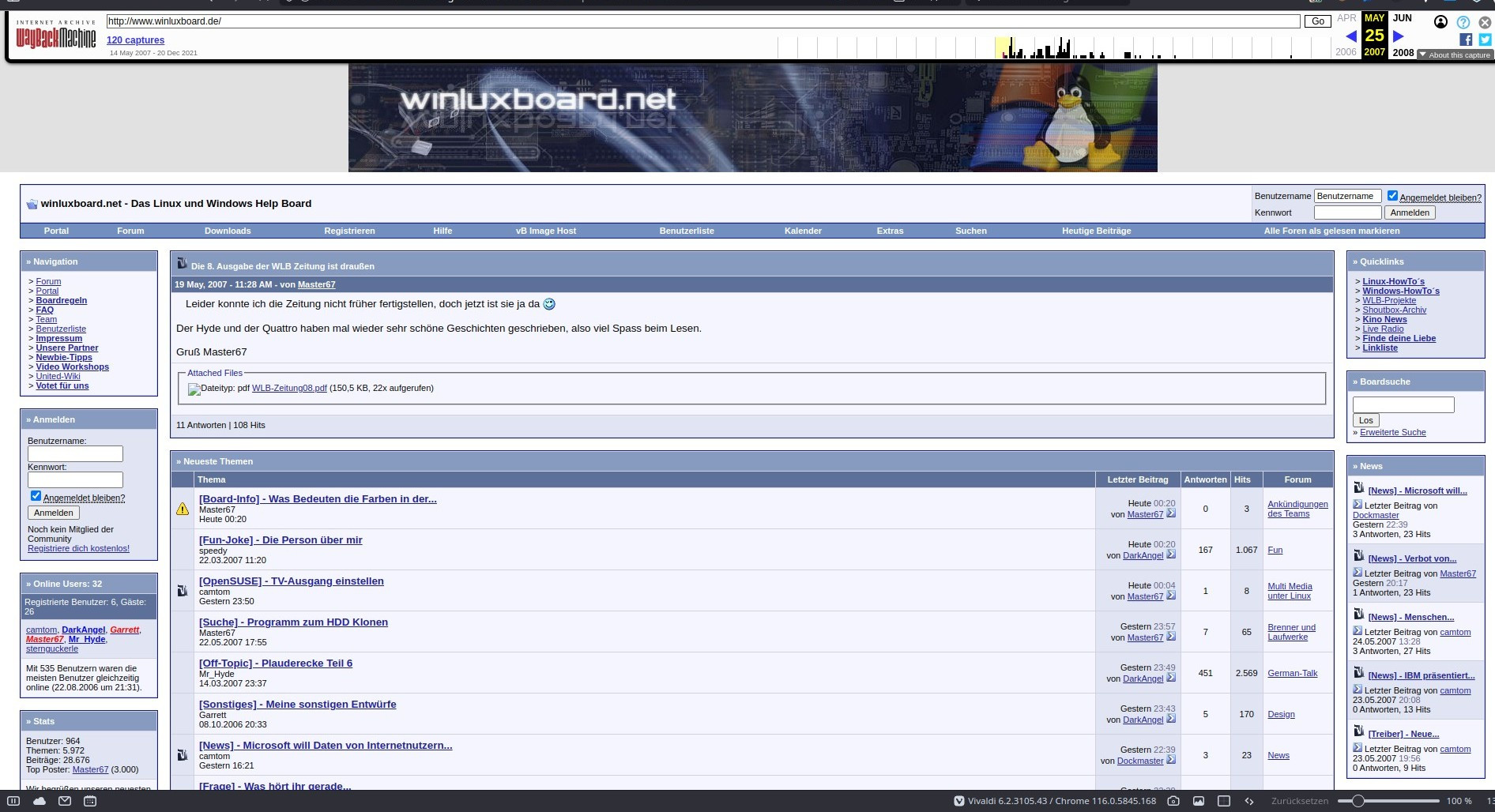Click the header Benutzername input field
The image size is (1495, 812).
pyautogui.click(x=1347, y=196)
